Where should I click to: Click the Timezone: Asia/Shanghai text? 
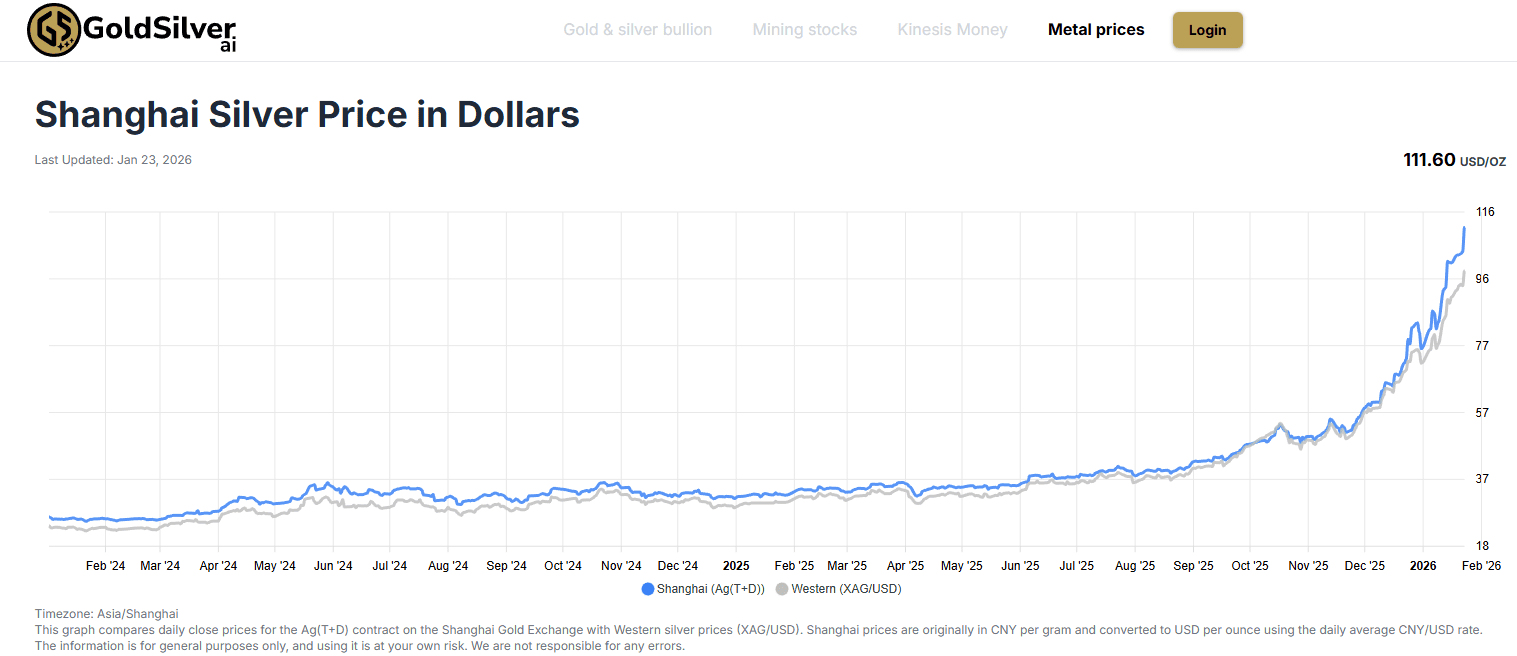106,613
